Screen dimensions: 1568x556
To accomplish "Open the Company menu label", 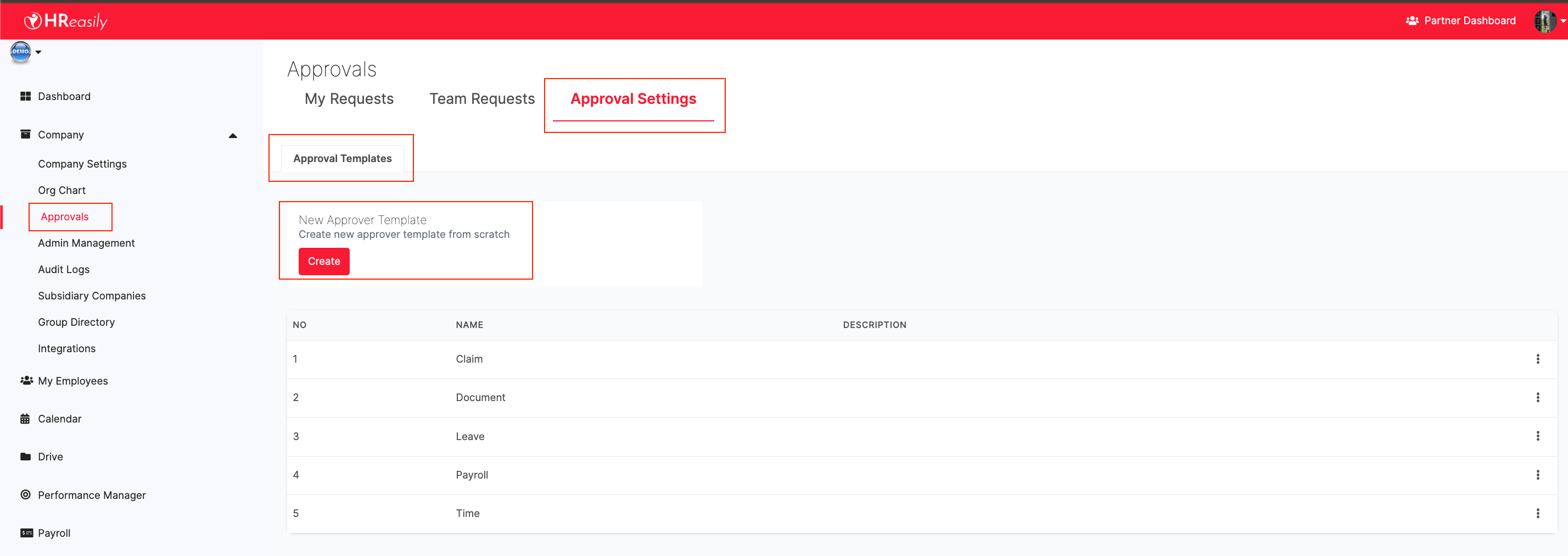I will [x=61, y=135].
